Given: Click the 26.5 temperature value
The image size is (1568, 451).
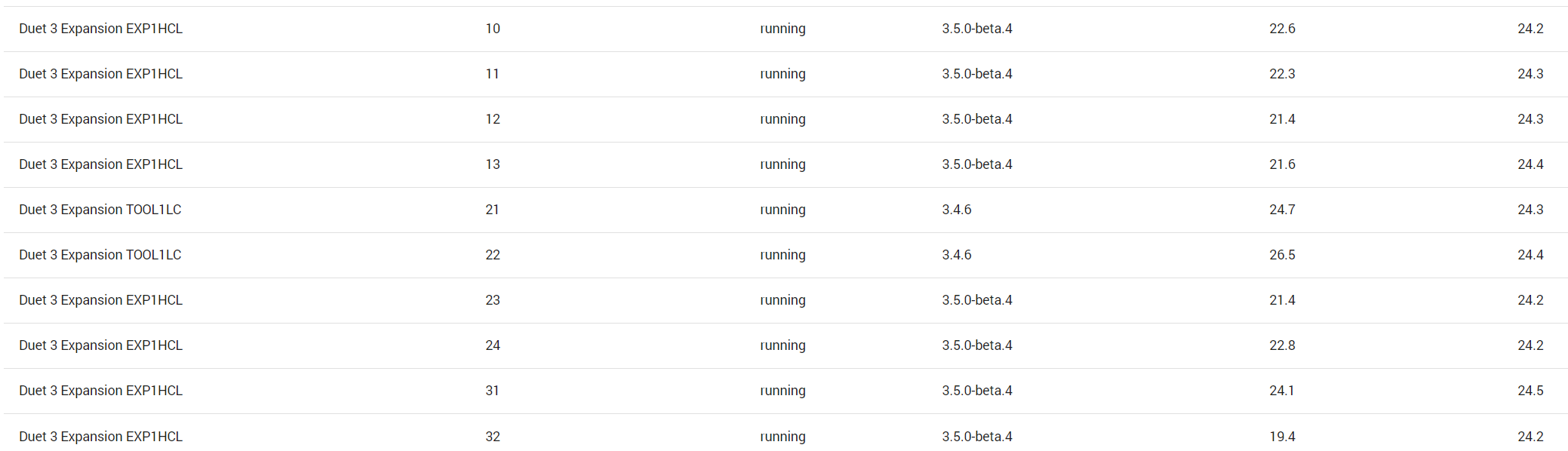Looking at the screenshot, I should 1282,255.
